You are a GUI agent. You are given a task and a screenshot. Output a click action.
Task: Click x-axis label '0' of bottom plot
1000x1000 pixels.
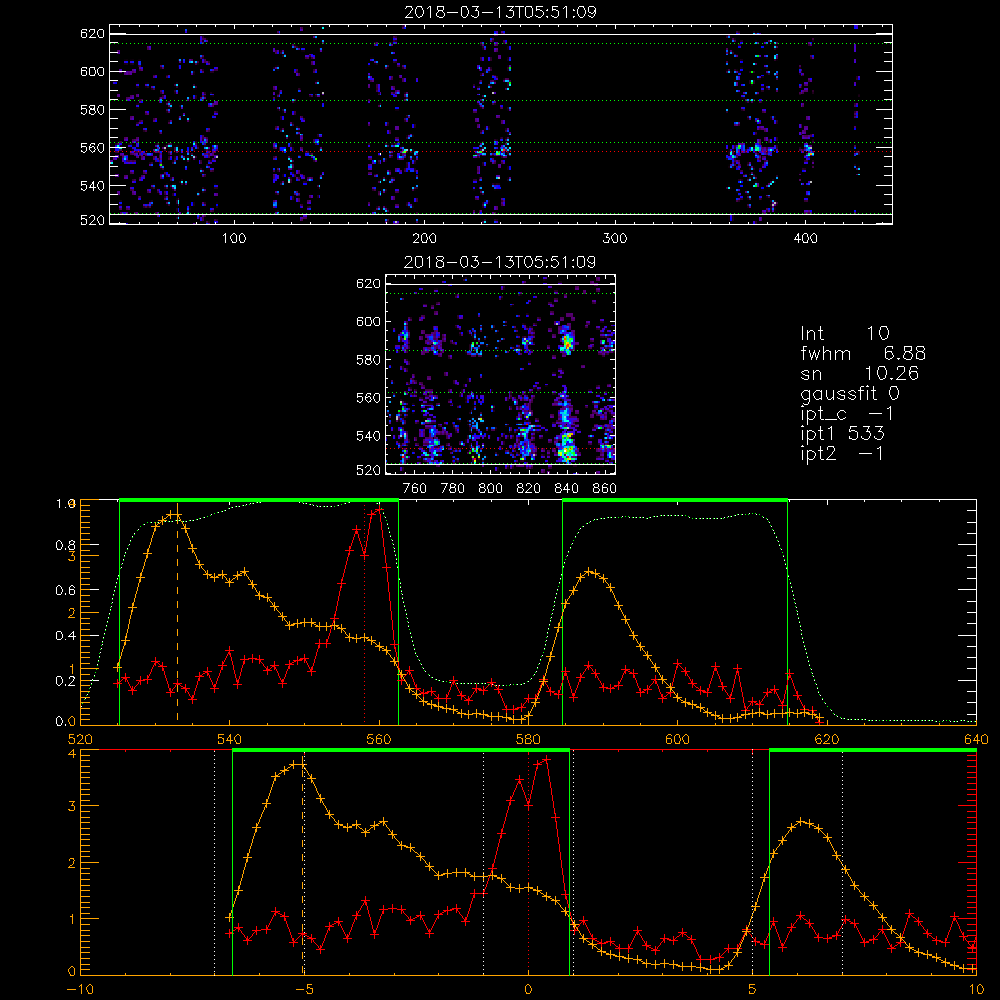(x=528, y=989)
